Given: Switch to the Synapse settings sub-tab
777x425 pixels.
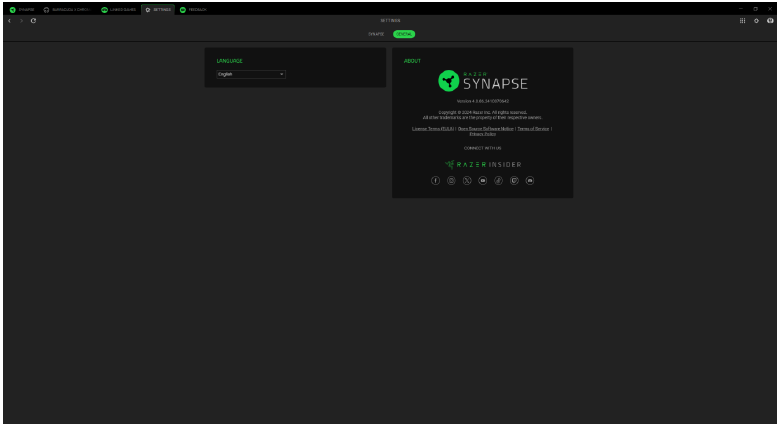Looking at the screenshot, I should pyautogui.click(x=376, y=34).
